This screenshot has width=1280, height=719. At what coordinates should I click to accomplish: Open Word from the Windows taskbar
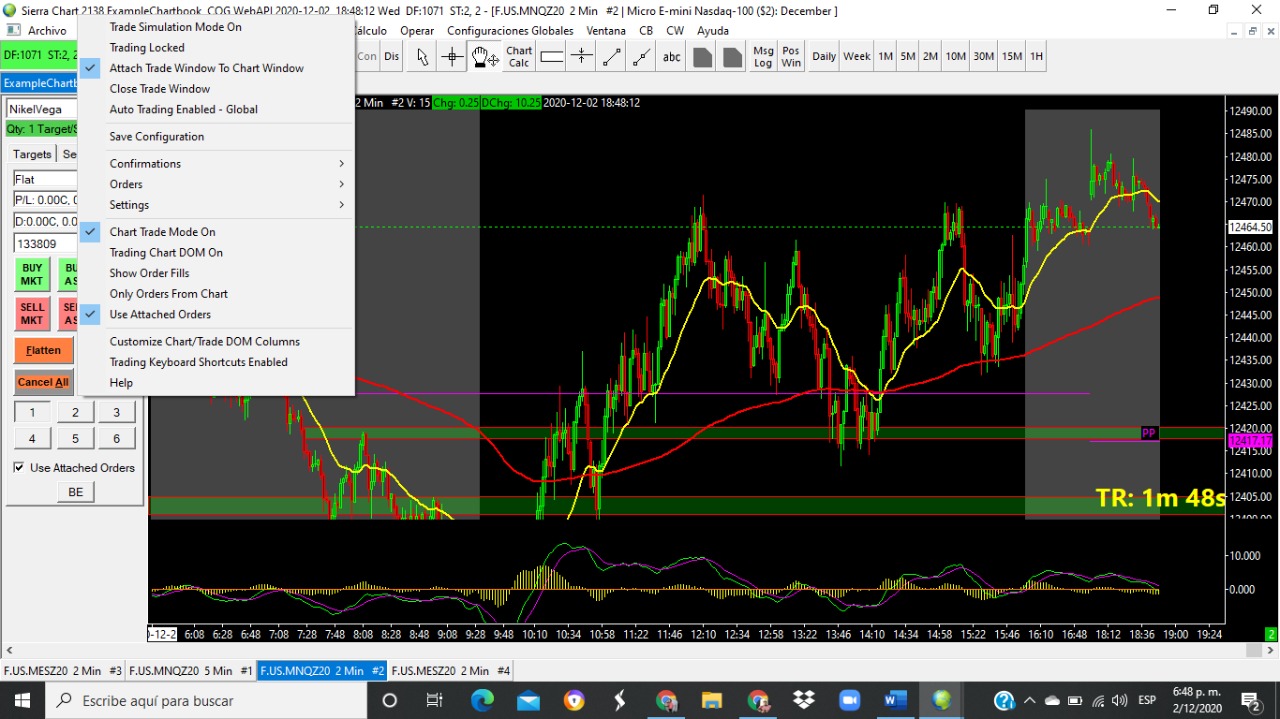pos(894,700)
